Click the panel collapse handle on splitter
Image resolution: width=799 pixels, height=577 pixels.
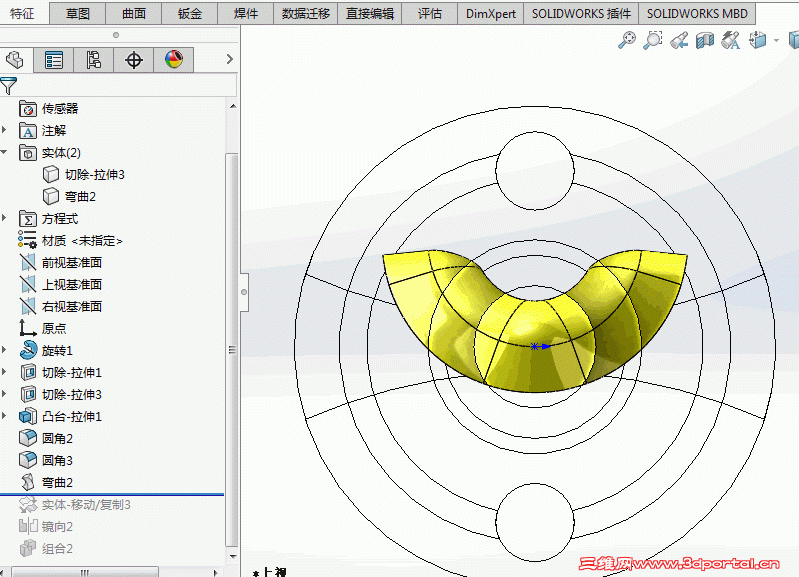point(244,292)
